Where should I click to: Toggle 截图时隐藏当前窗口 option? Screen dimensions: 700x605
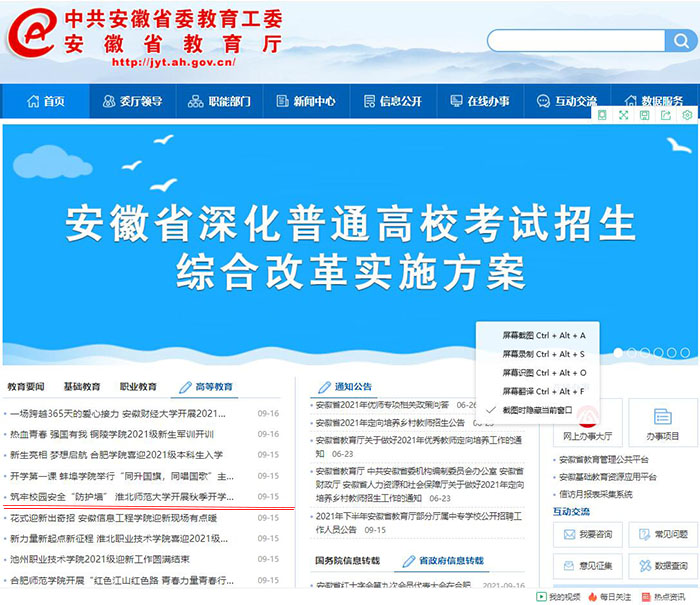(536, 410)
